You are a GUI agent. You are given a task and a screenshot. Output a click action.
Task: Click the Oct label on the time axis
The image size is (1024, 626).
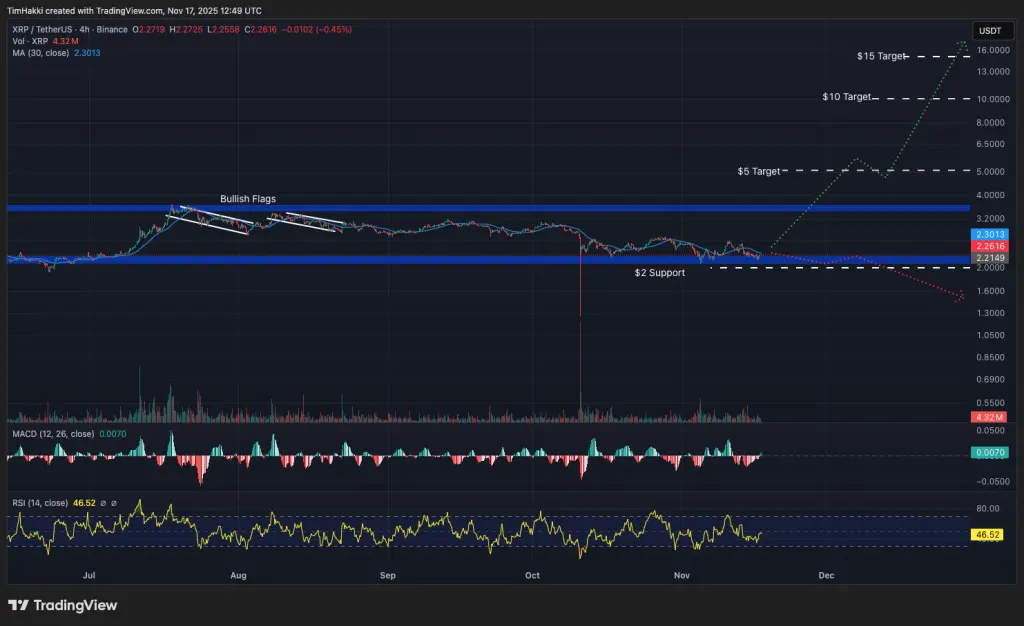532,575
